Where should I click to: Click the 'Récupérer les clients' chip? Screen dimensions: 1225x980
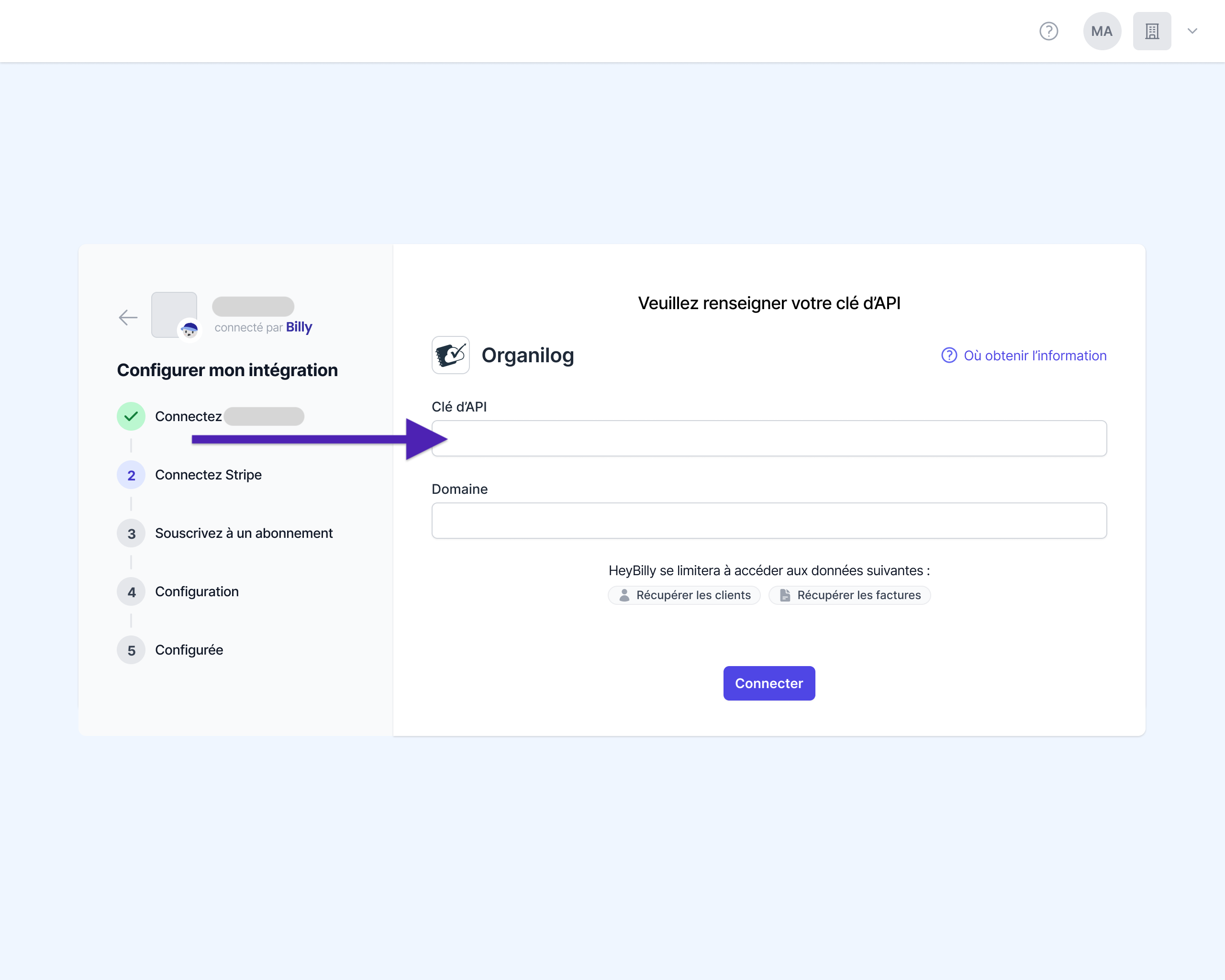pos(684,595)
